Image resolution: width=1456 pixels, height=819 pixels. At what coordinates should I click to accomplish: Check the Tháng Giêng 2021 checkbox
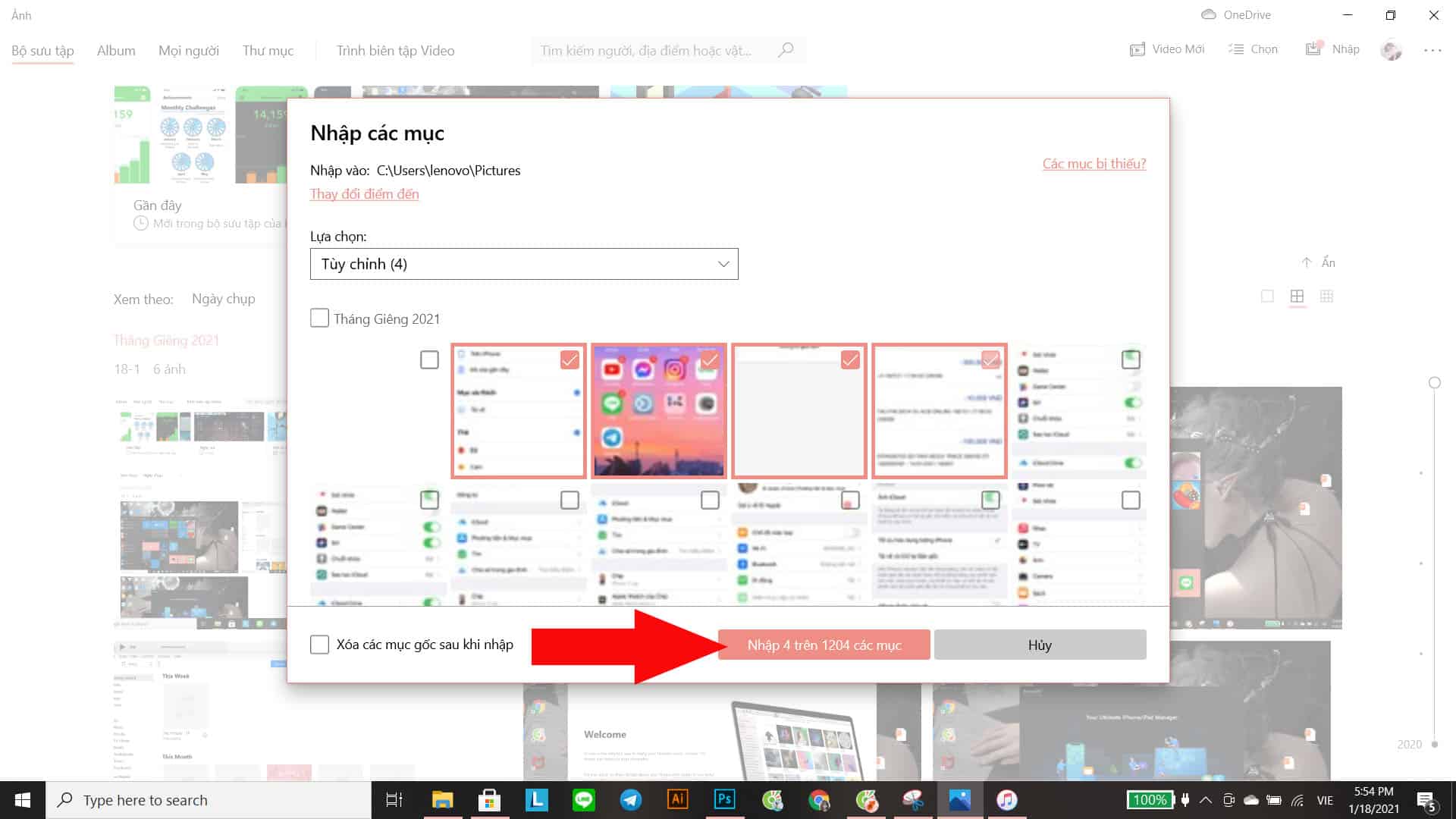click(x=319, y=318)
